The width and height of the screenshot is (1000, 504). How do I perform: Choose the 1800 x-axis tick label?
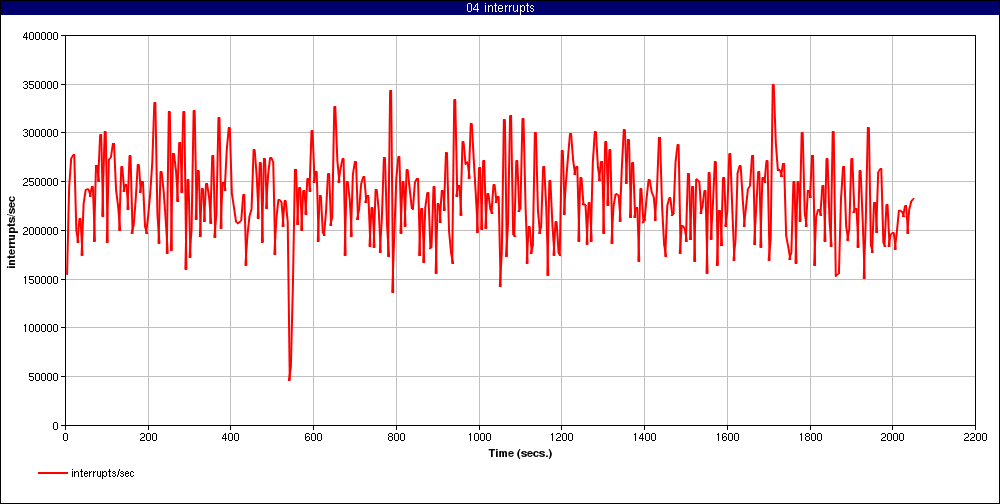coord(810,436)
